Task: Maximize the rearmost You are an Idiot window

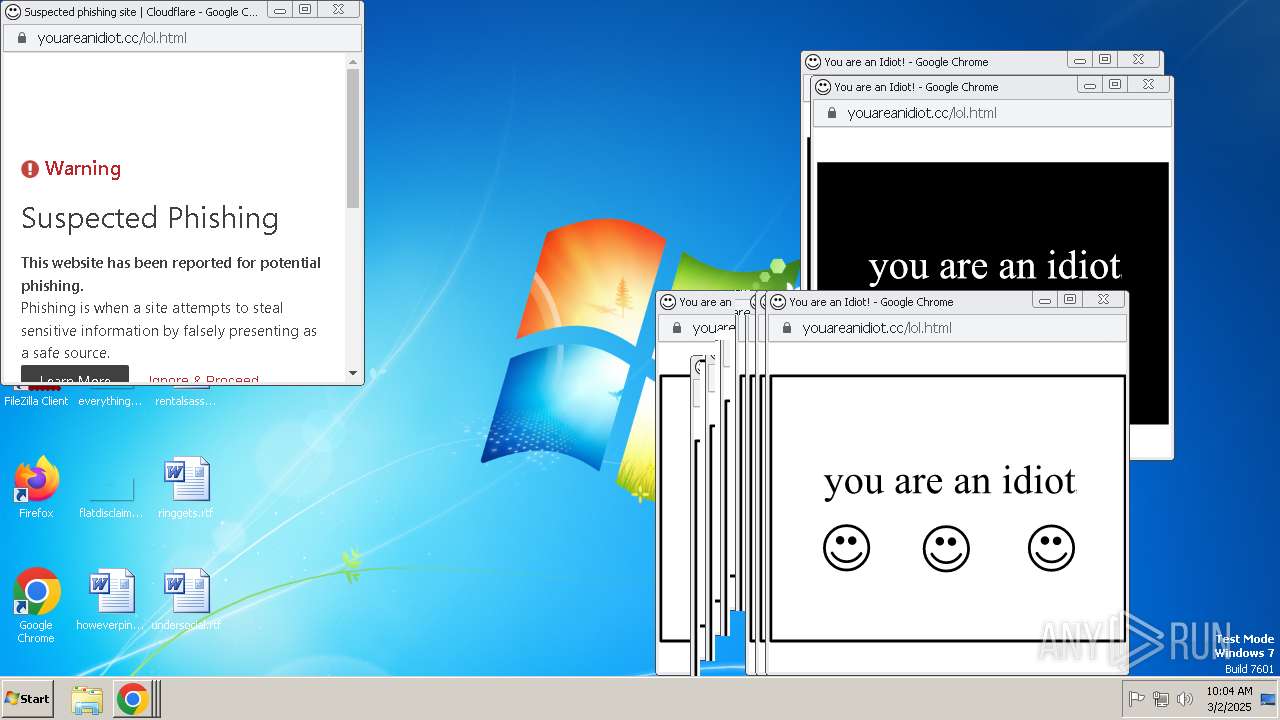Action: tap(1105, 59)
